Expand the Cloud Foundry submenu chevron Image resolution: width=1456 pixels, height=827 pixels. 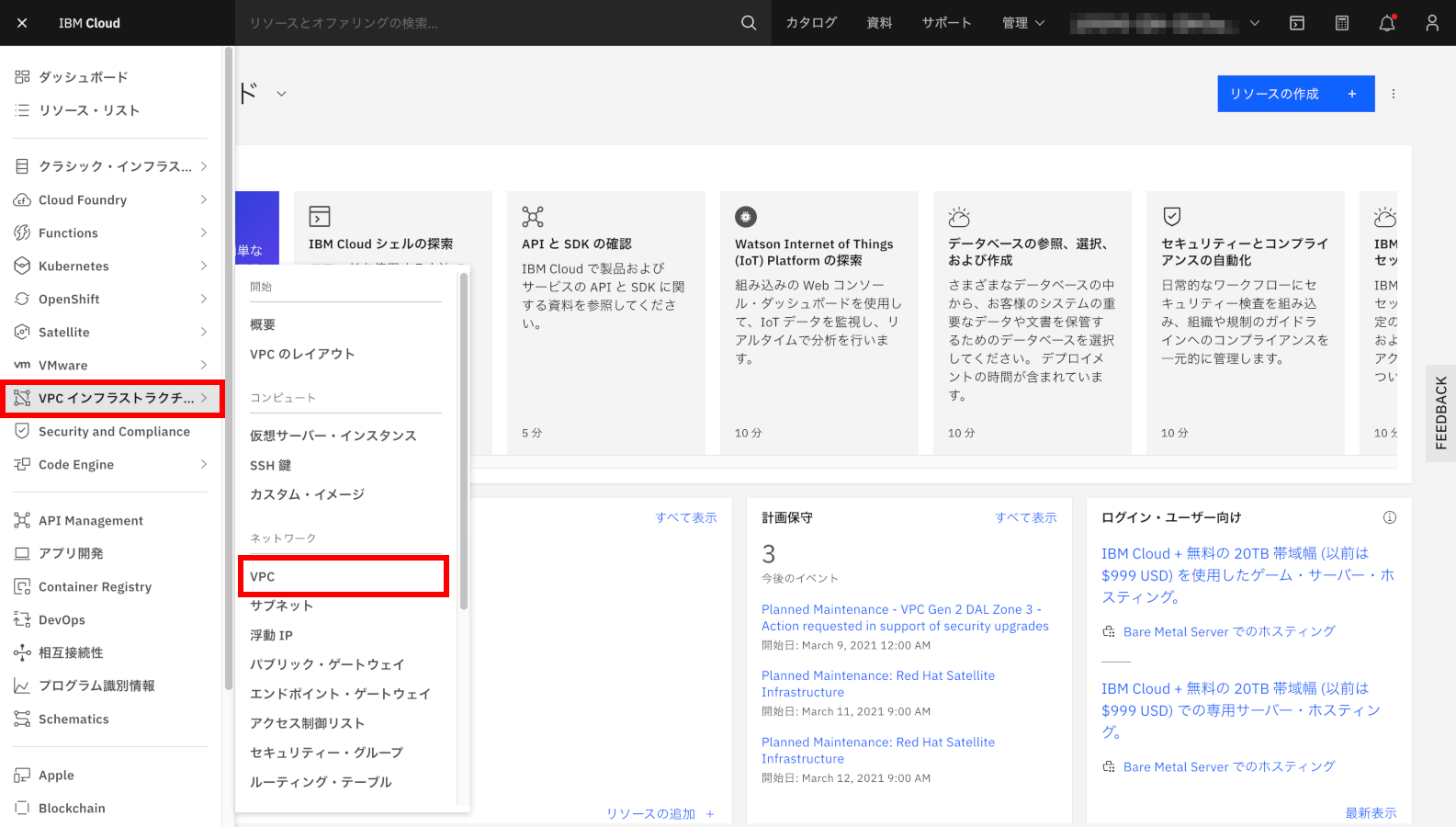[x=204, y=199]
